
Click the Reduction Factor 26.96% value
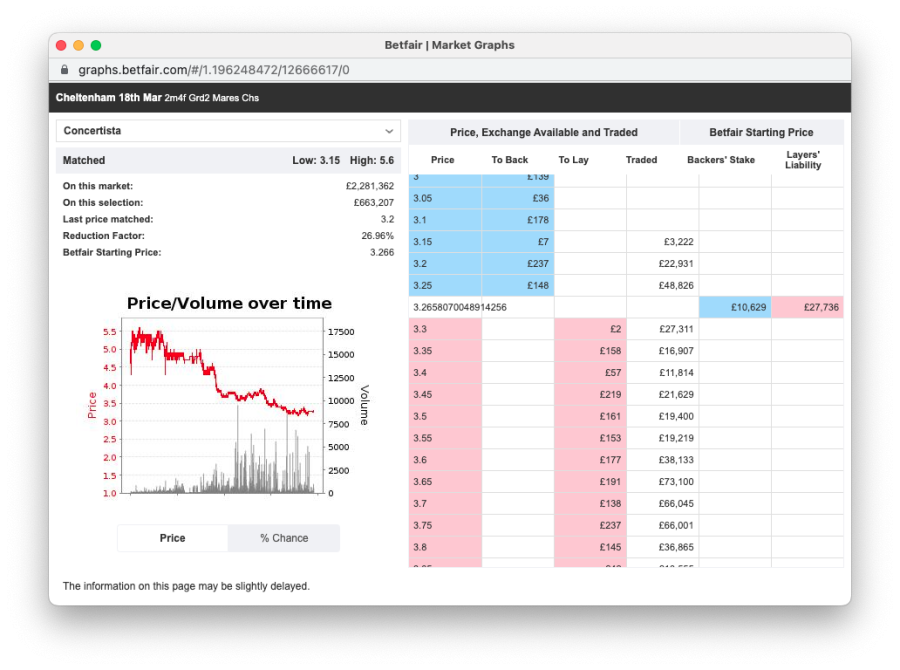point(378,236)
